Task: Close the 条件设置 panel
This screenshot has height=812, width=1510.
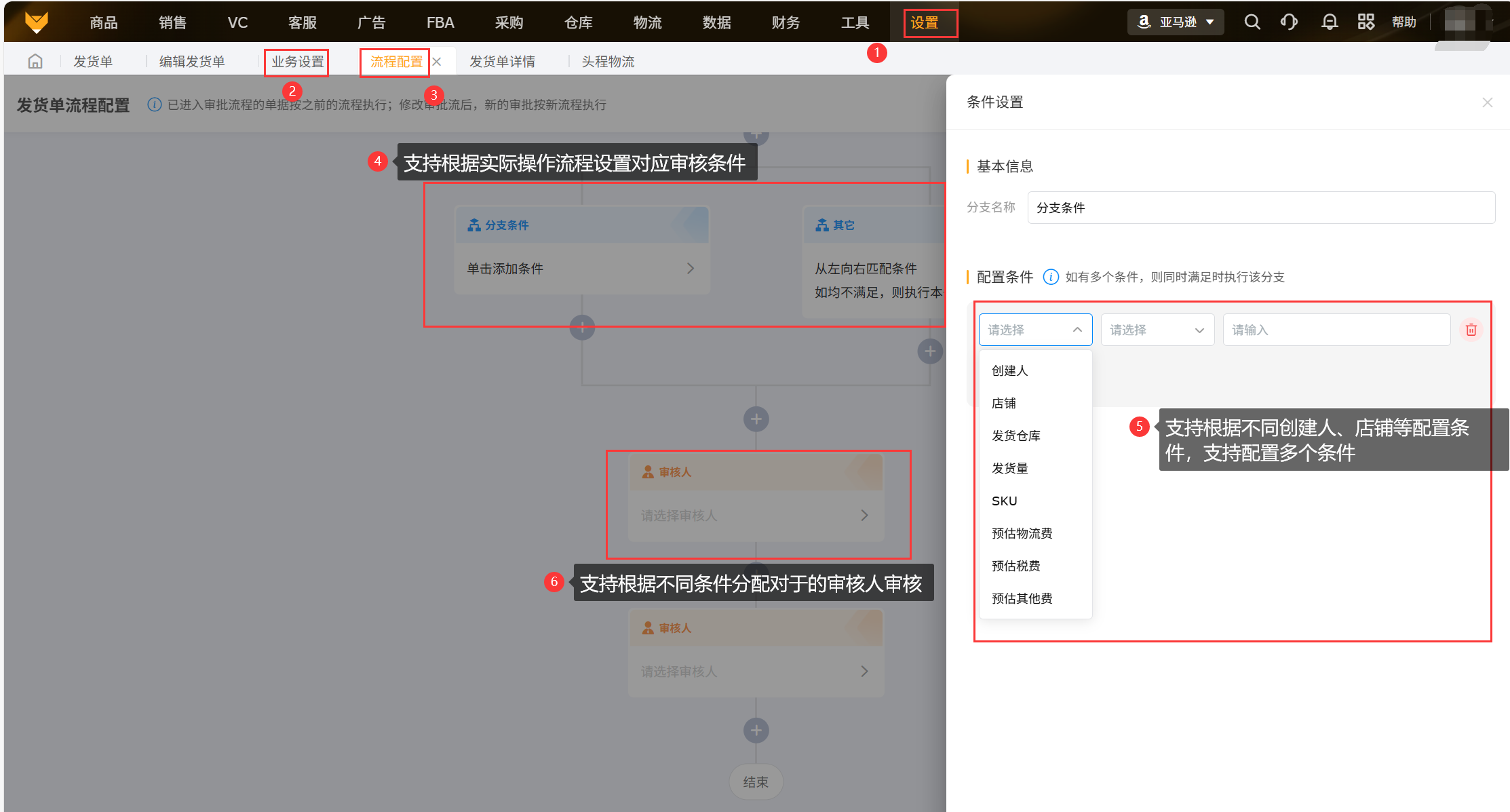Action: [1487, 102]
